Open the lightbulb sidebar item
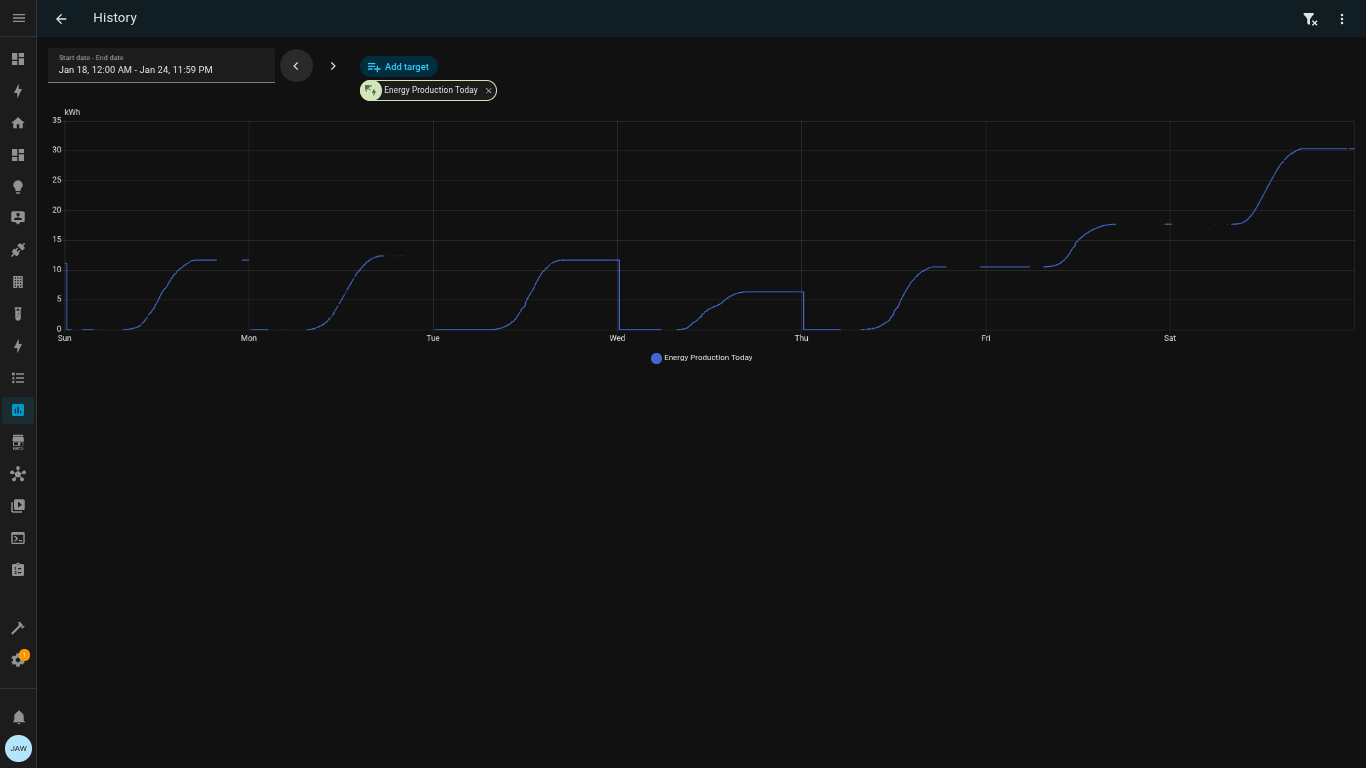1366x768 pixels. pyautogui.click(x=18, y=187)
